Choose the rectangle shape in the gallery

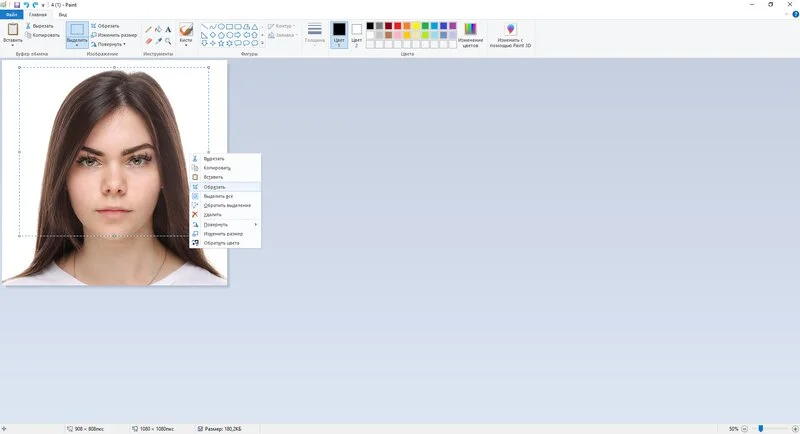coord(230,27)
